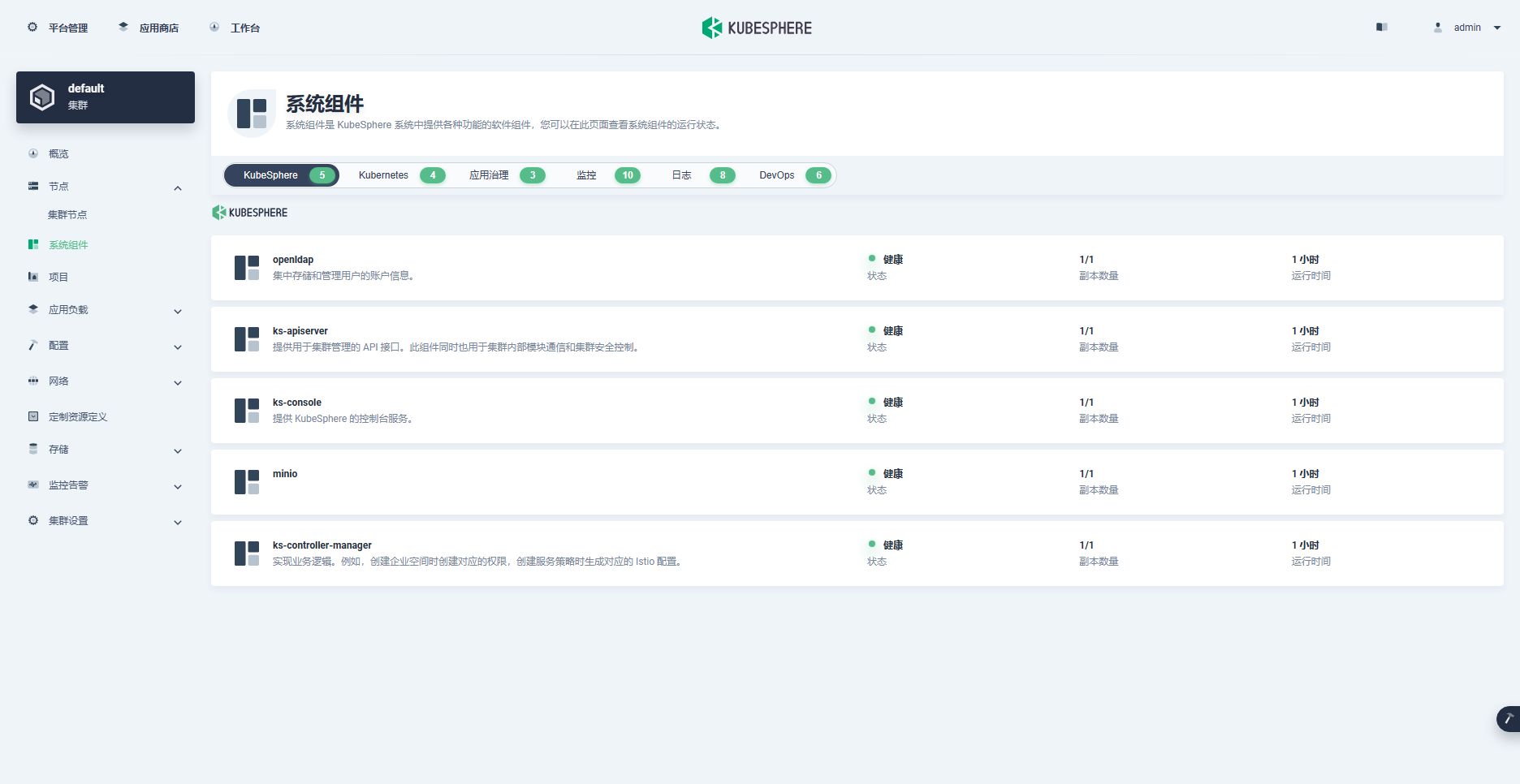This screenshot has height=784, width=1520.
Task: Open the 应用商店 app store icon
Action: pyautogui.click(x=123, y=27)
